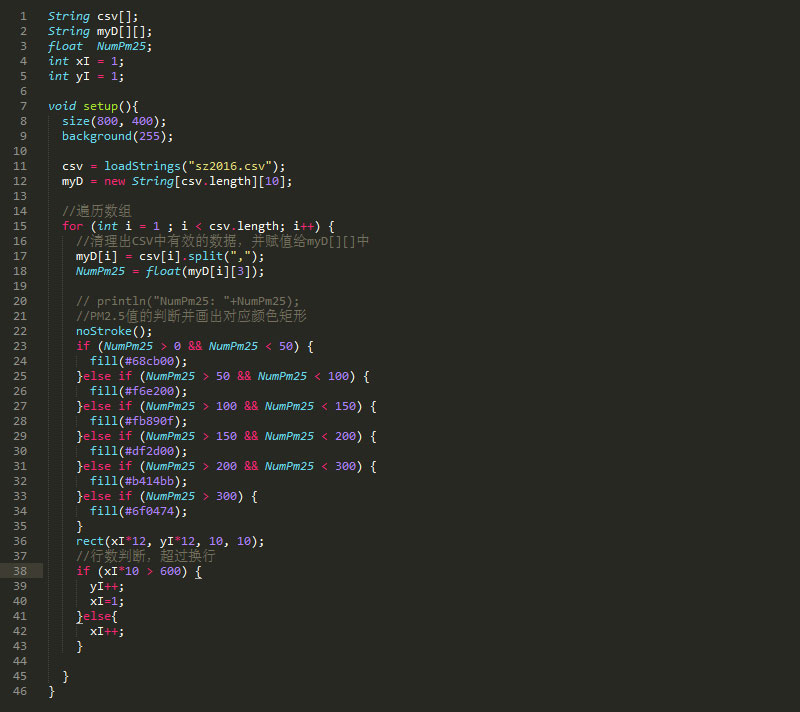800x712 pixels.
Task: Click the Chinese comment mentioning myD[][]
Action: 222,241
